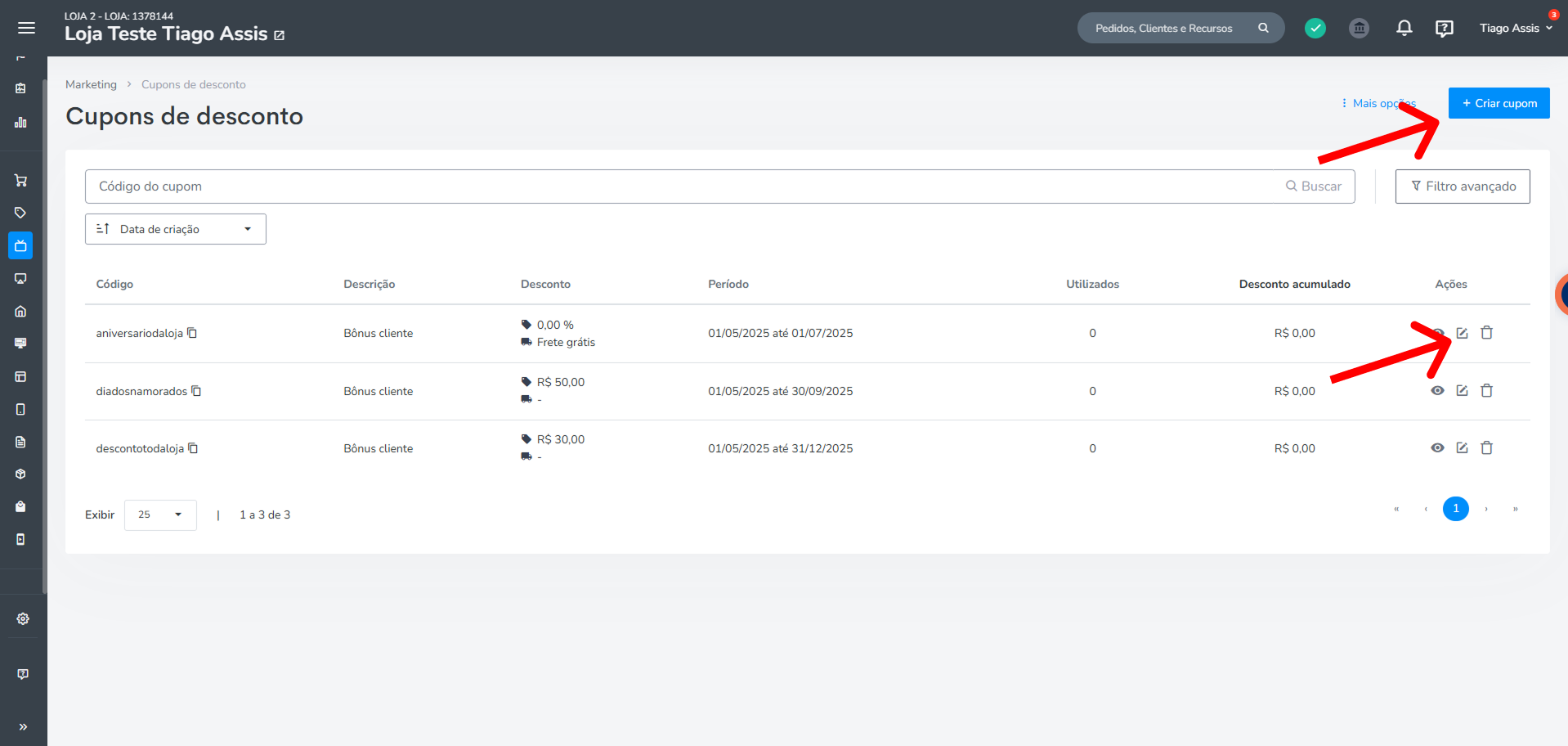This screenshot has width=1568, height=746.
Task: Open the notifications bell
Action: [x=1404, y=28]
